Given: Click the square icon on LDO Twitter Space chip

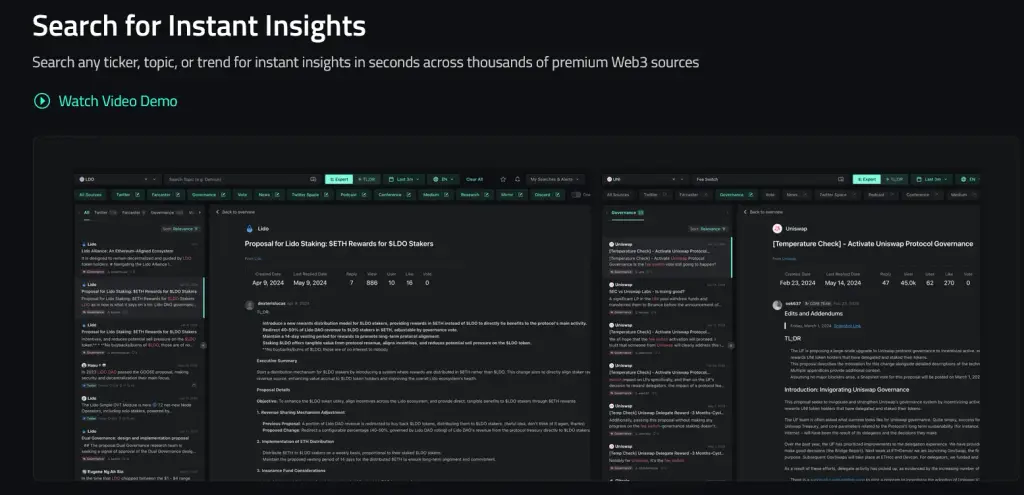Looking at the screenshot, I should pyautogui.click(x=327, y=195).
